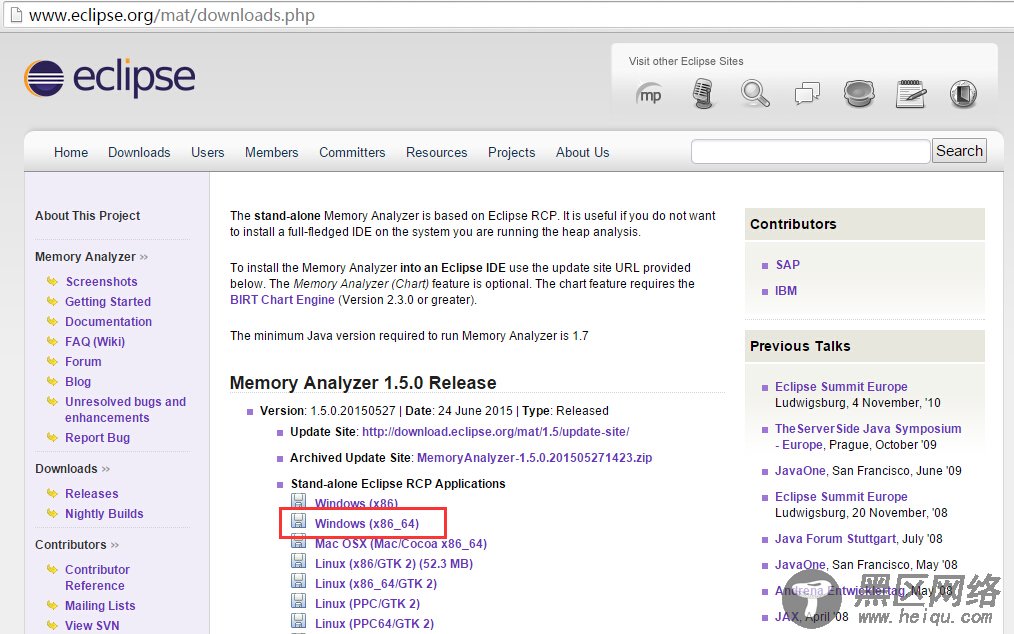
Task: Open the microphone Eclipse site icon
Action: click(x=703, y=94)
